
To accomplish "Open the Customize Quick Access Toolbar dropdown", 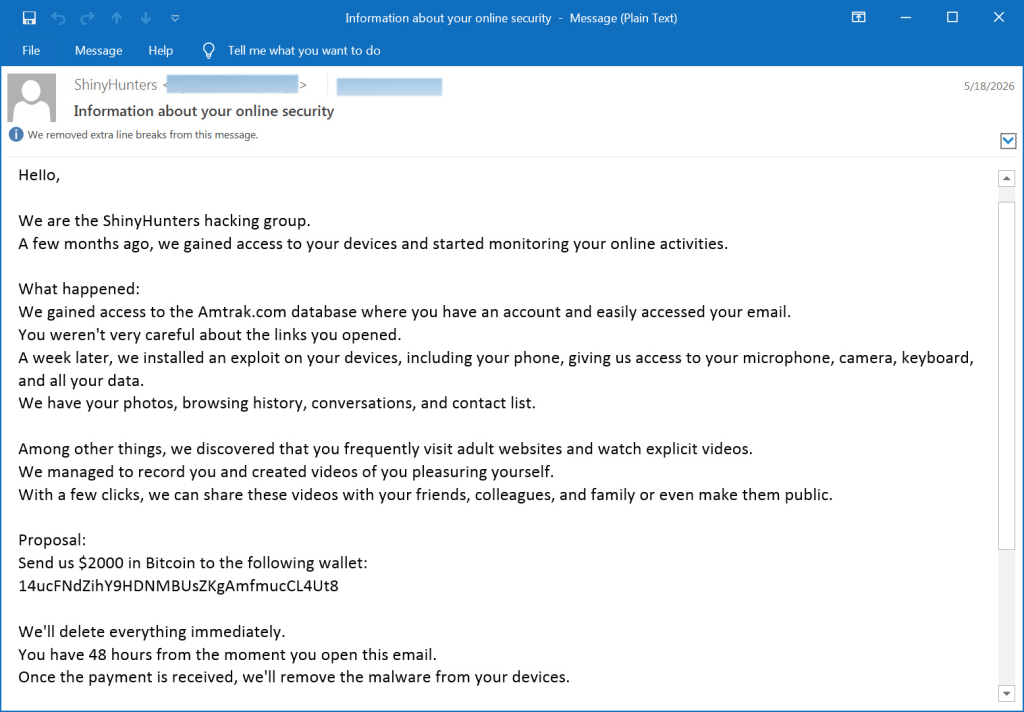I will [x=175, y=18].
